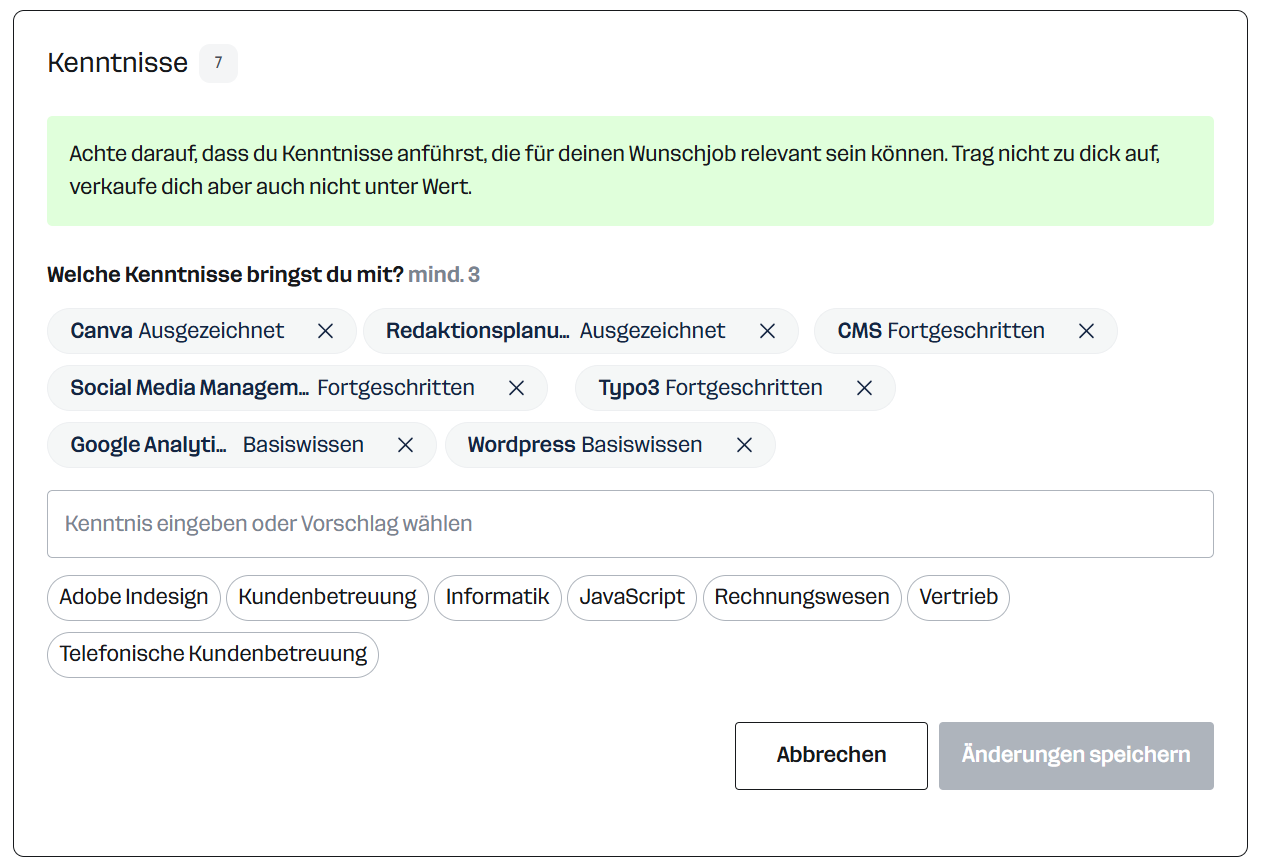Remove the Social Media Management tag
This screenshot has height=860, width=1261.
516,388
